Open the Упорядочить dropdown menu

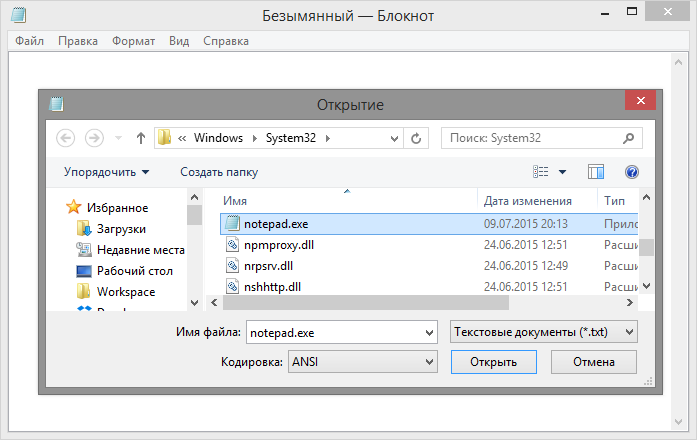click(107, 172)
